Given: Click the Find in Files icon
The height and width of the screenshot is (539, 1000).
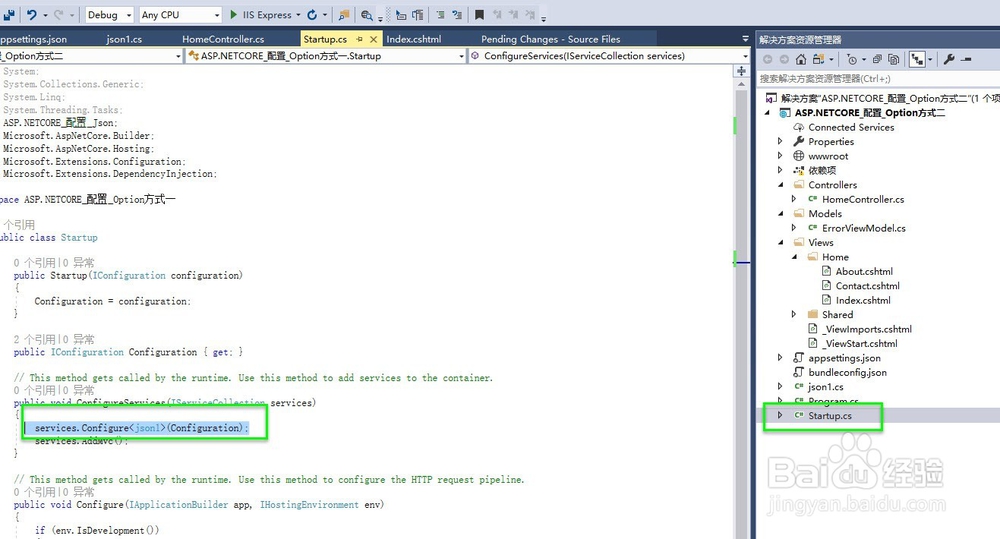Looking at the screenshot, I should pos(367,15).
